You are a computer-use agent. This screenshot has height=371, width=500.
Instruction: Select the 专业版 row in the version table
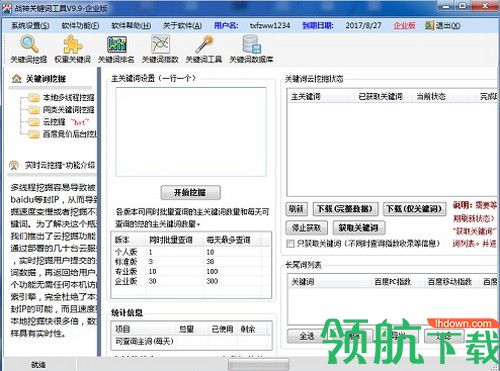(x=191, y=271)
